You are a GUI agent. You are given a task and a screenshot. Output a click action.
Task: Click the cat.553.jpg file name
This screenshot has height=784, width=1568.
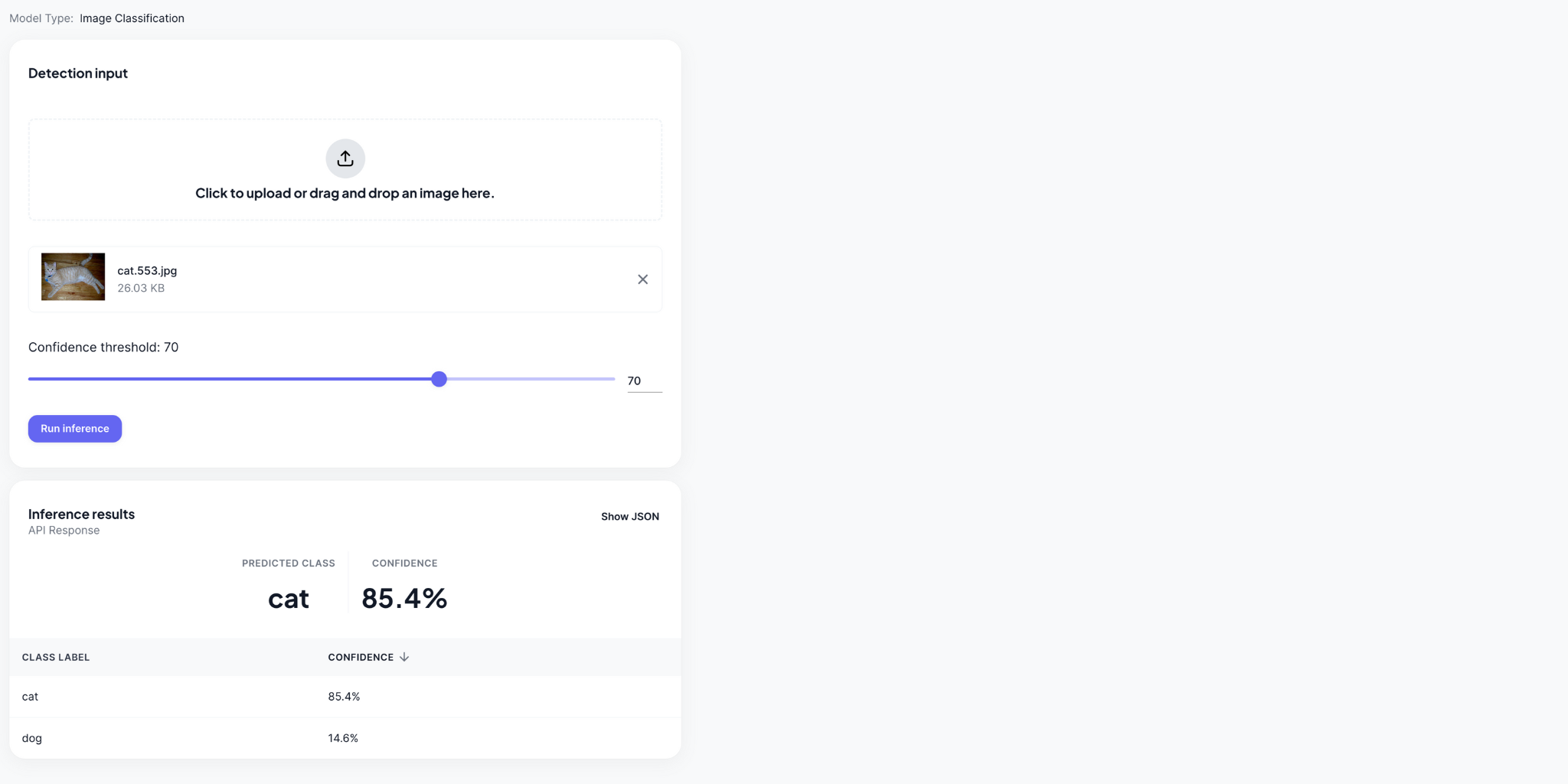(x=147, y=270)
